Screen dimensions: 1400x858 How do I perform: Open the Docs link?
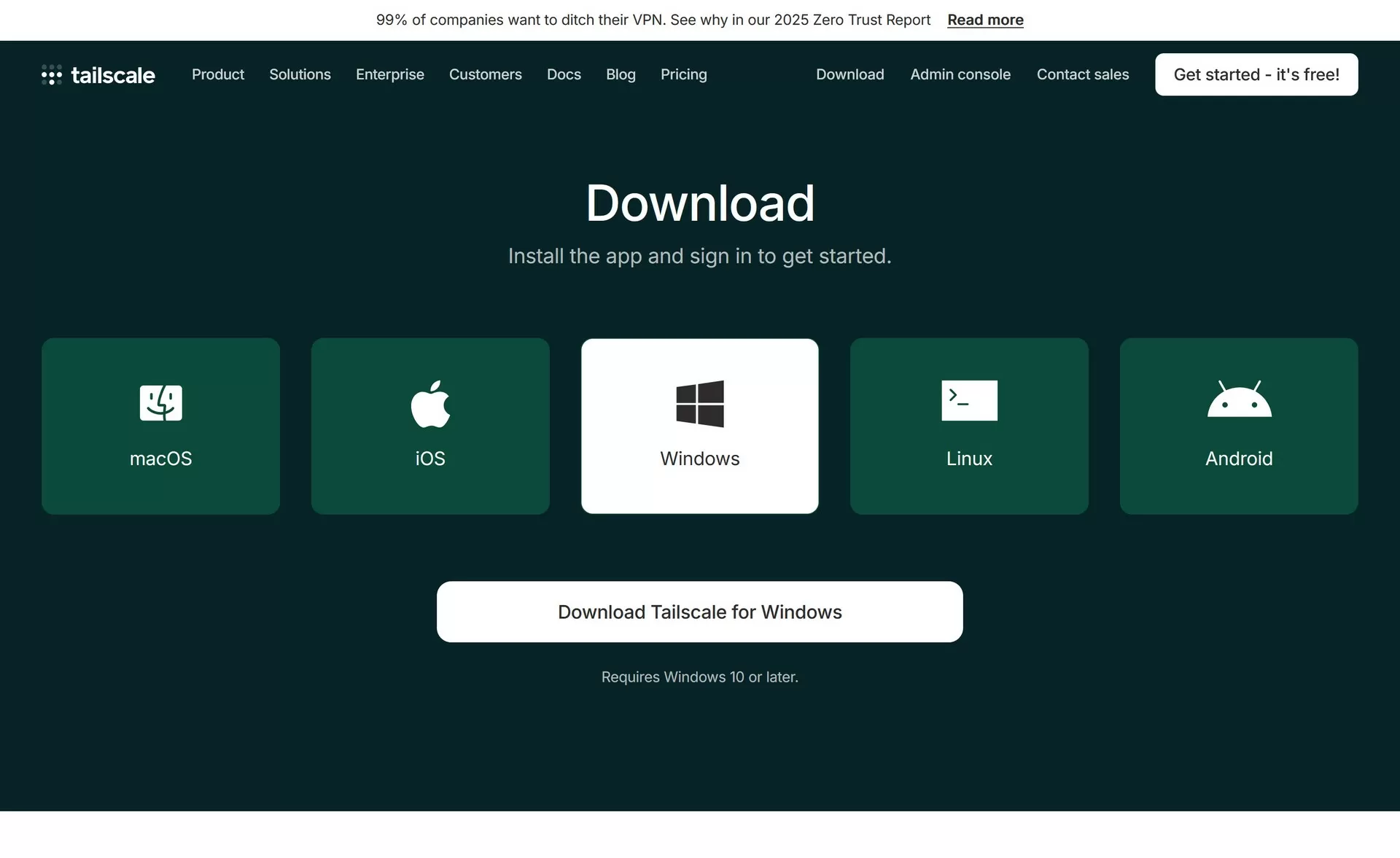[564, 74]
